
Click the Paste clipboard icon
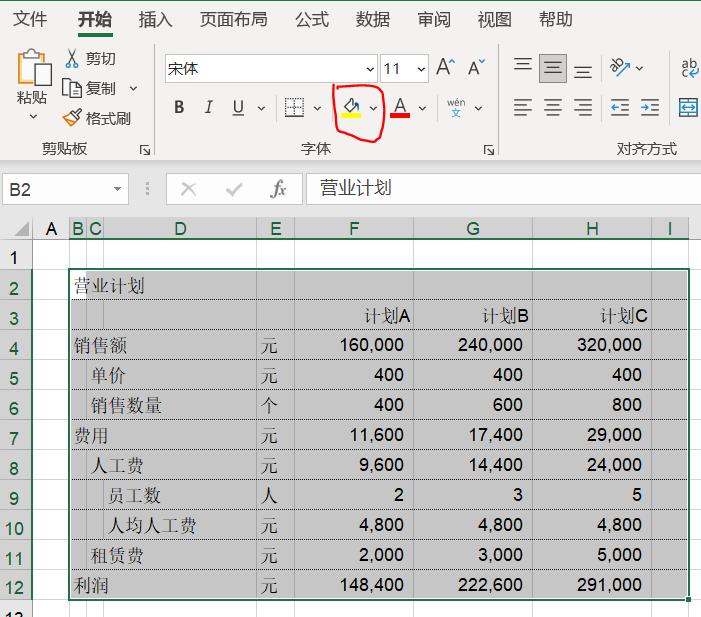(x=34, y=67)
